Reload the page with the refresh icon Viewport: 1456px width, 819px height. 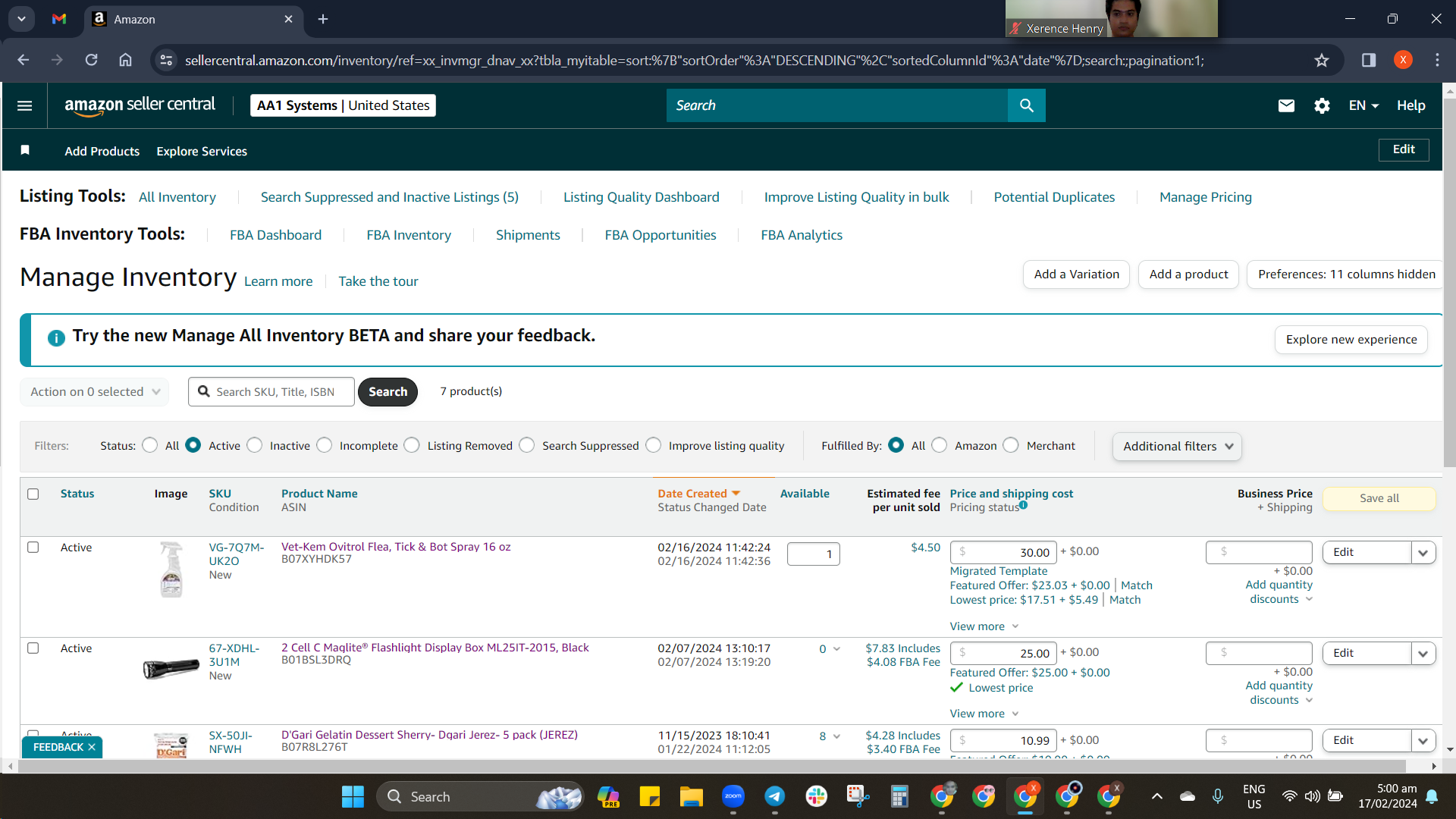pos(91,60)
